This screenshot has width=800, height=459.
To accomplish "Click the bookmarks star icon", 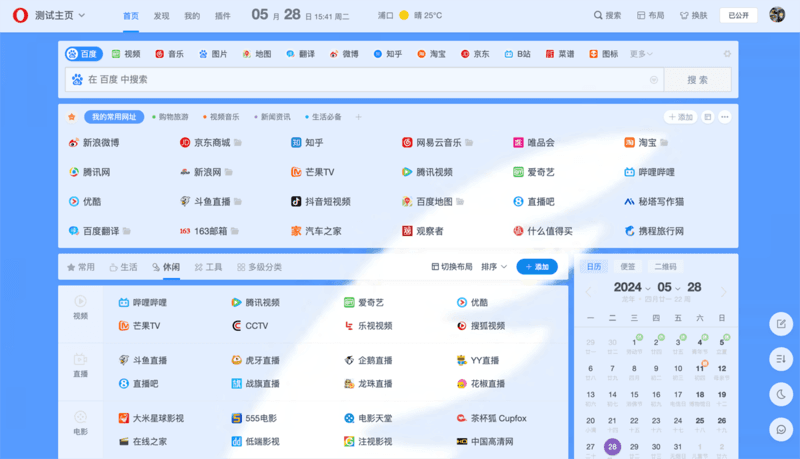I will pos(72,117).
